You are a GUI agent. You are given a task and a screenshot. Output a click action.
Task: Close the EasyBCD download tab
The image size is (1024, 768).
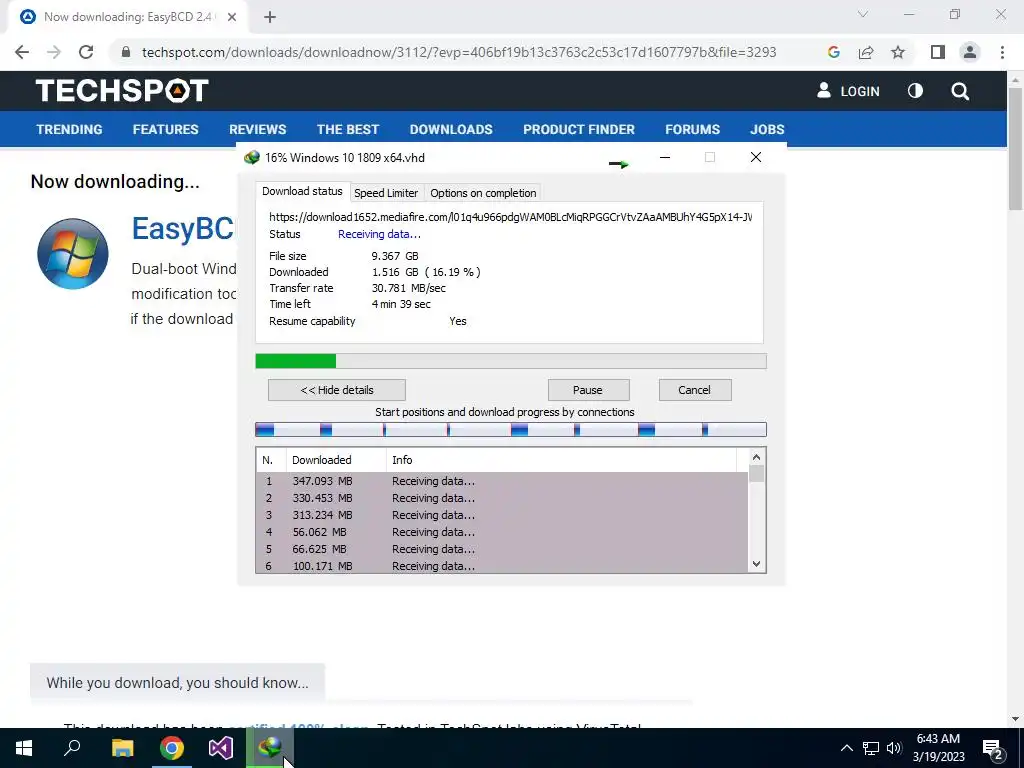point(232,17)
